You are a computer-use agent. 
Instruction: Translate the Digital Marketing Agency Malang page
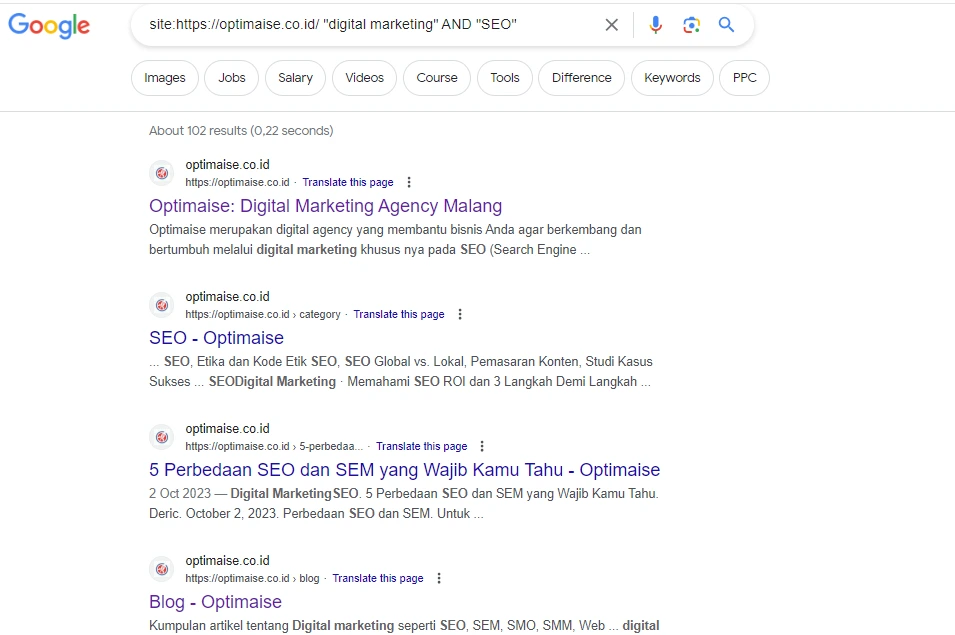click(348, 182)
